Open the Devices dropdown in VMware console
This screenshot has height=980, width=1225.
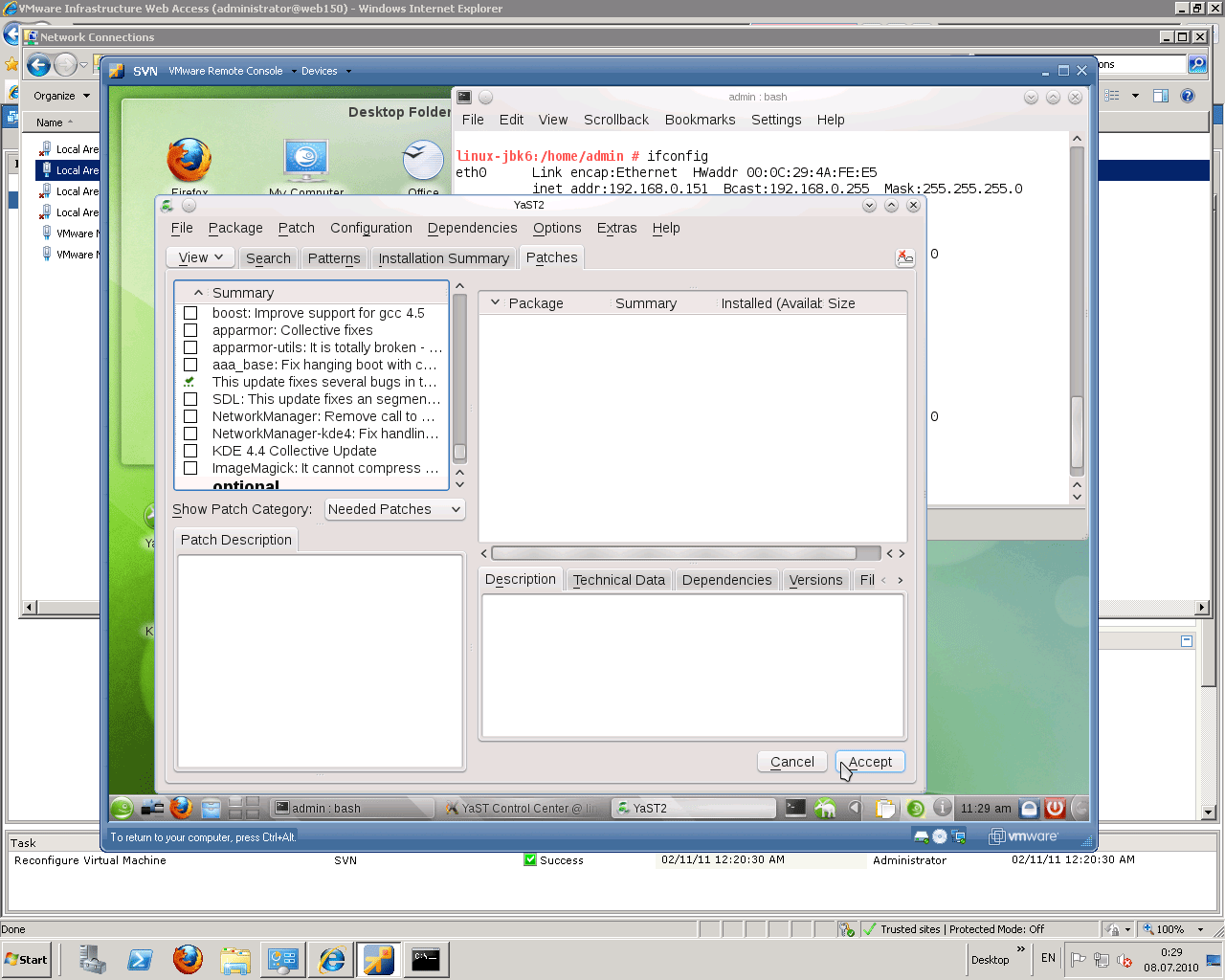pos(325,71)
